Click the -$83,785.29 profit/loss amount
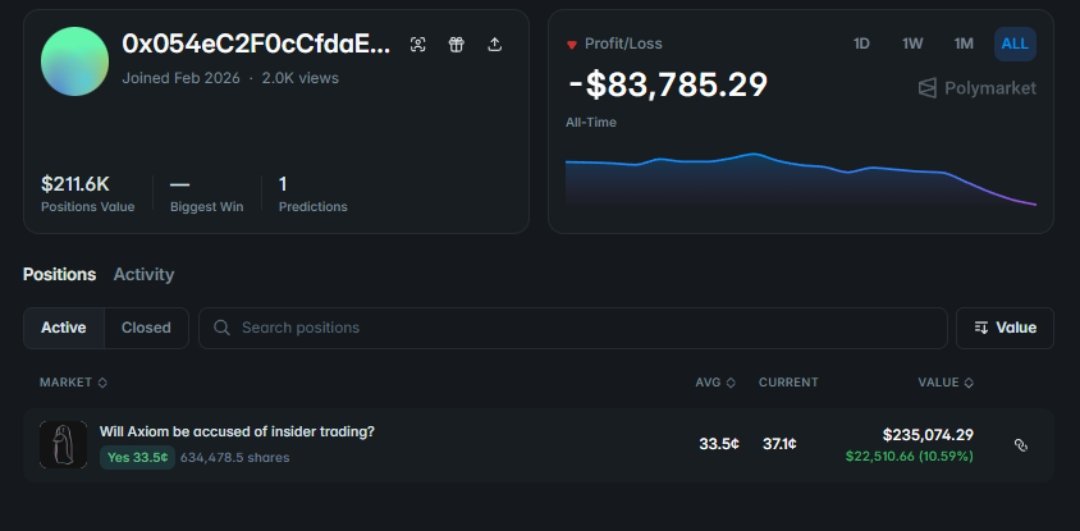This screenshot has width=1080, height=531. [x=667, y=85]
